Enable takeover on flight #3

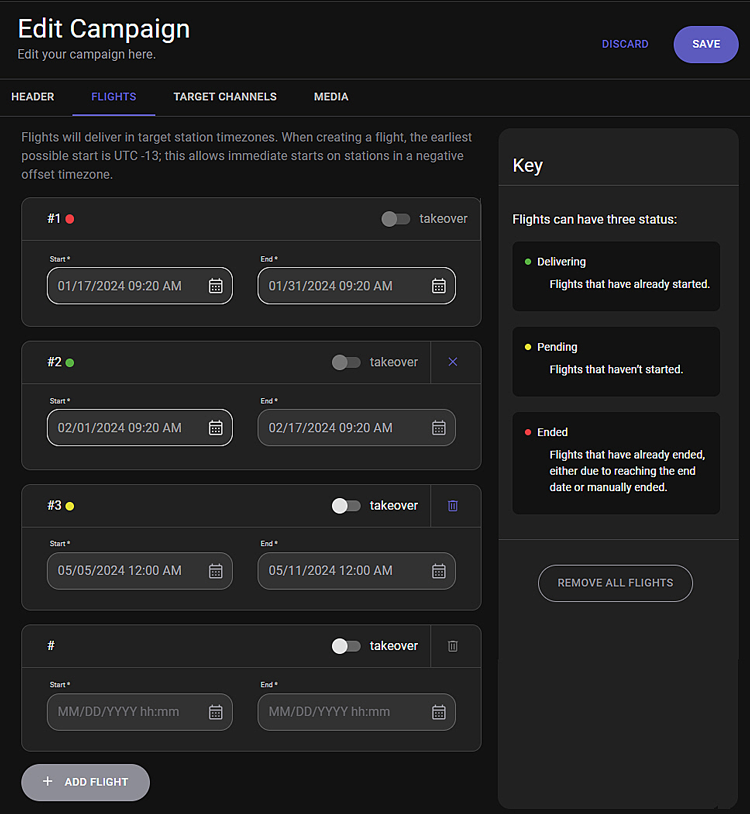346,506
